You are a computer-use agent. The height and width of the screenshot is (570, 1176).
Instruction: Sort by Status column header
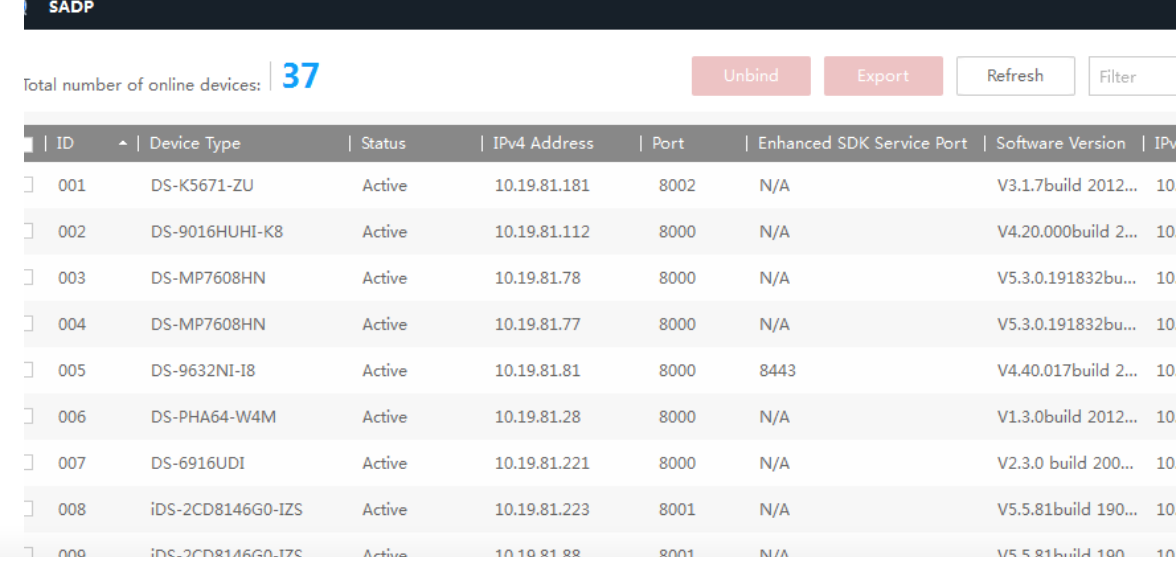point(383,143)
